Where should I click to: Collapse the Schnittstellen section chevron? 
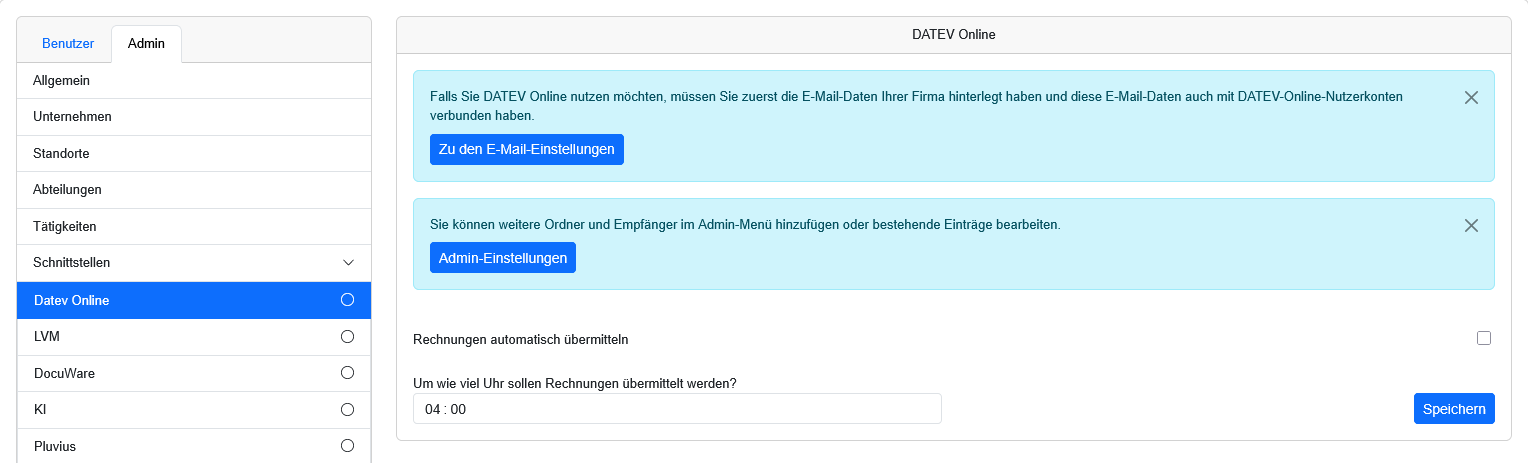[348, 263]
